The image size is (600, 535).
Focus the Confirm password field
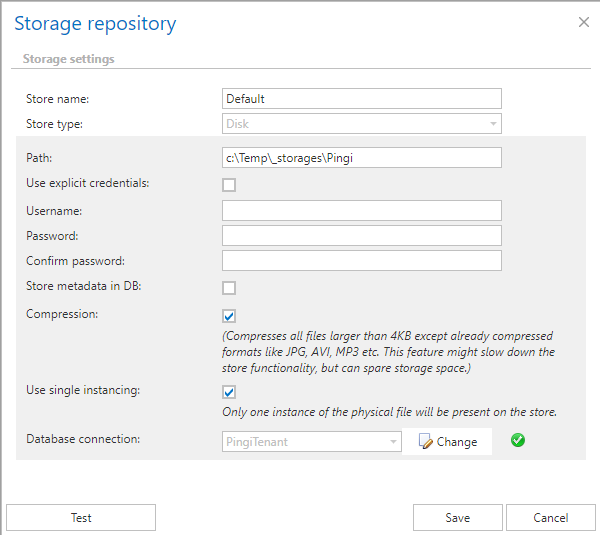pyautogui.click(x=361, y=261)
